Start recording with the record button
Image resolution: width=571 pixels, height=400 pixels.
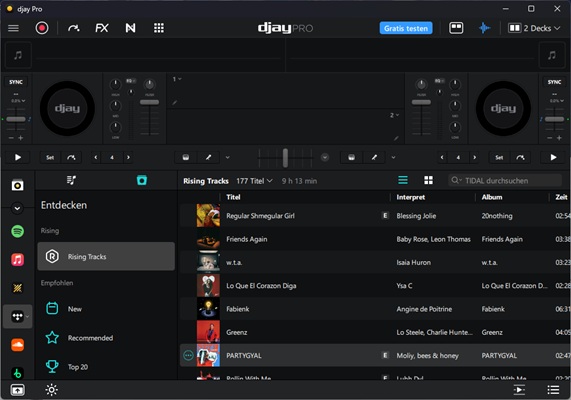pos(42,28)
